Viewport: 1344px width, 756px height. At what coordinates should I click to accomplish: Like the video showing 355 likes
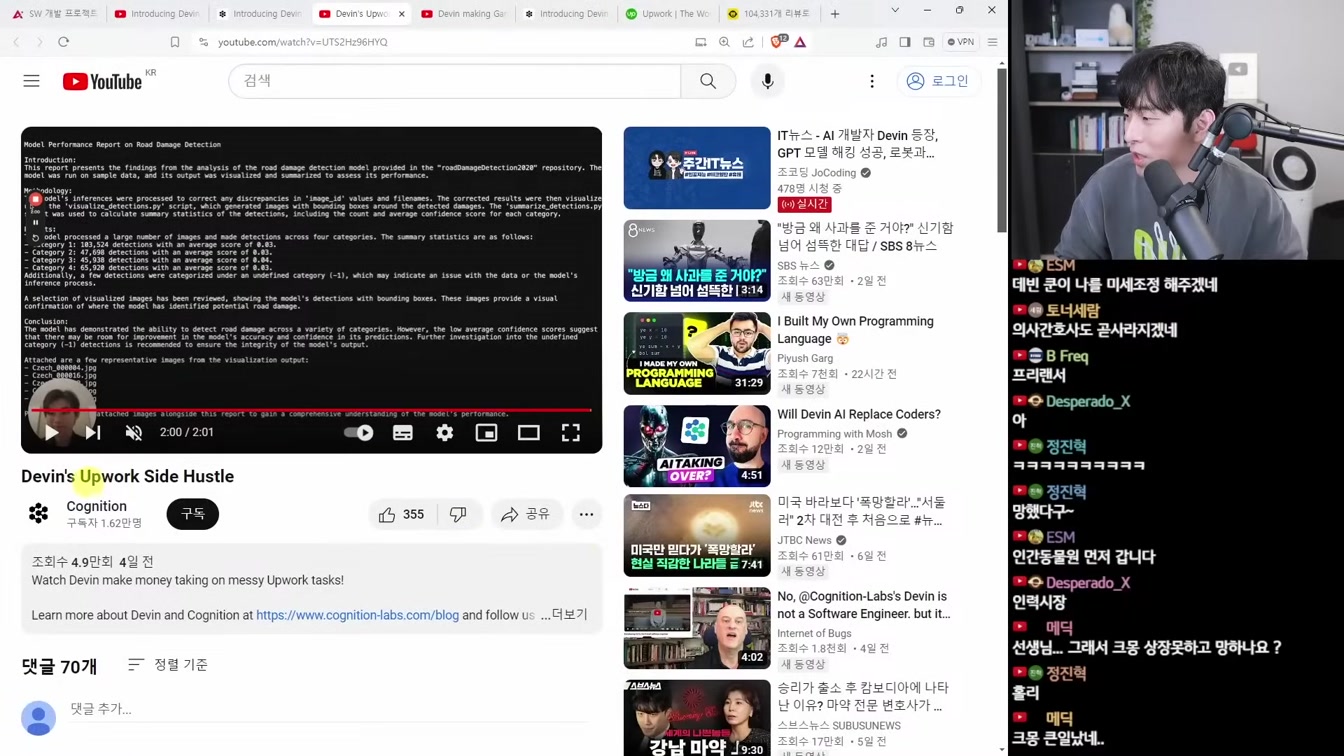401,514
